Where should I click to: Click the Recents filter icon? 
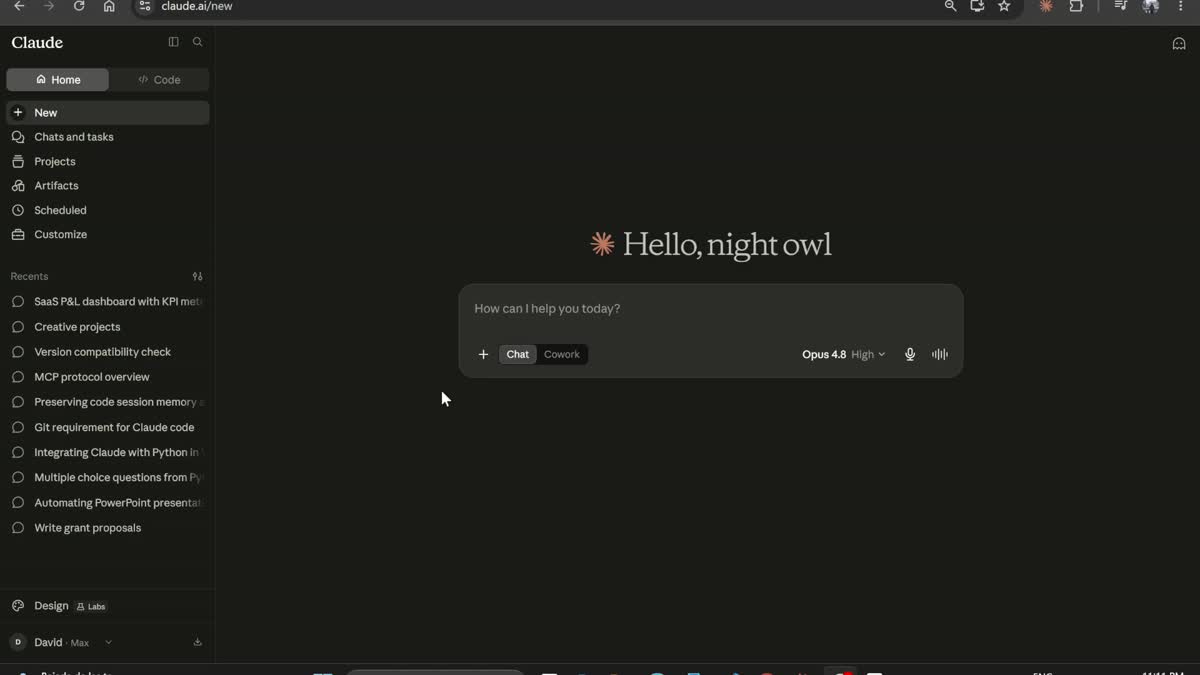click(197, 276)
